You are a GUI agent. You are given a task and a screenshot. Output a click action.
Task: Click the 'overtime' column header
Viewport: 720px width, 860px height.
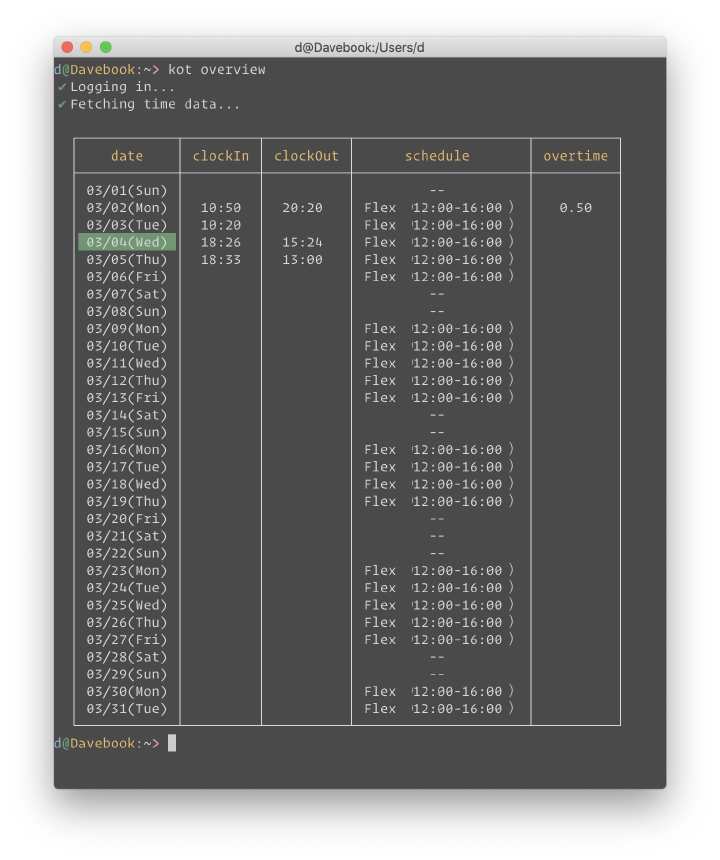click(x=575, y=156)
